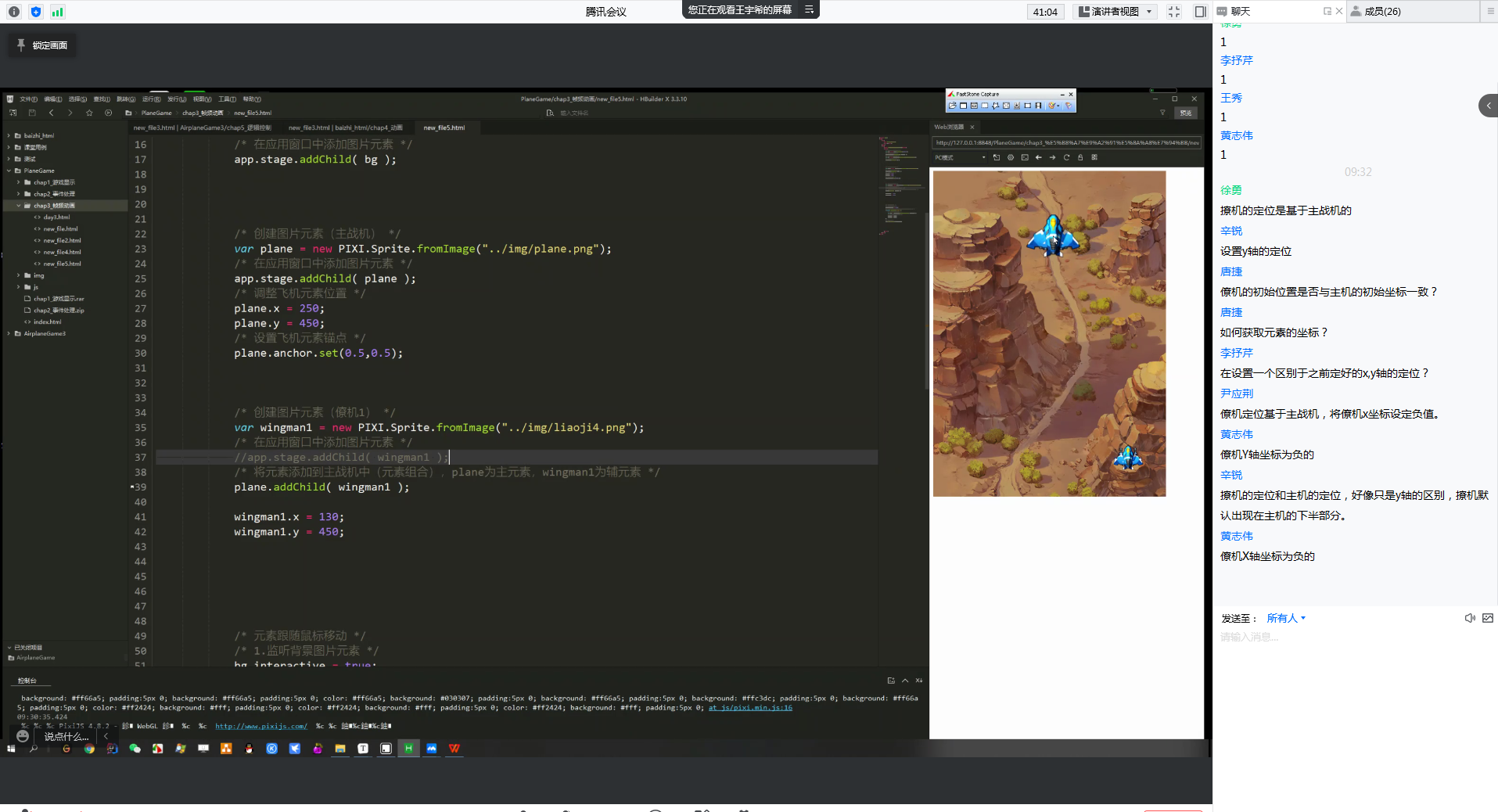This screenshot has width=1498, height=812.
Task: Open the 文件(F) menu in HBuilder
Action: pos(28,99)
